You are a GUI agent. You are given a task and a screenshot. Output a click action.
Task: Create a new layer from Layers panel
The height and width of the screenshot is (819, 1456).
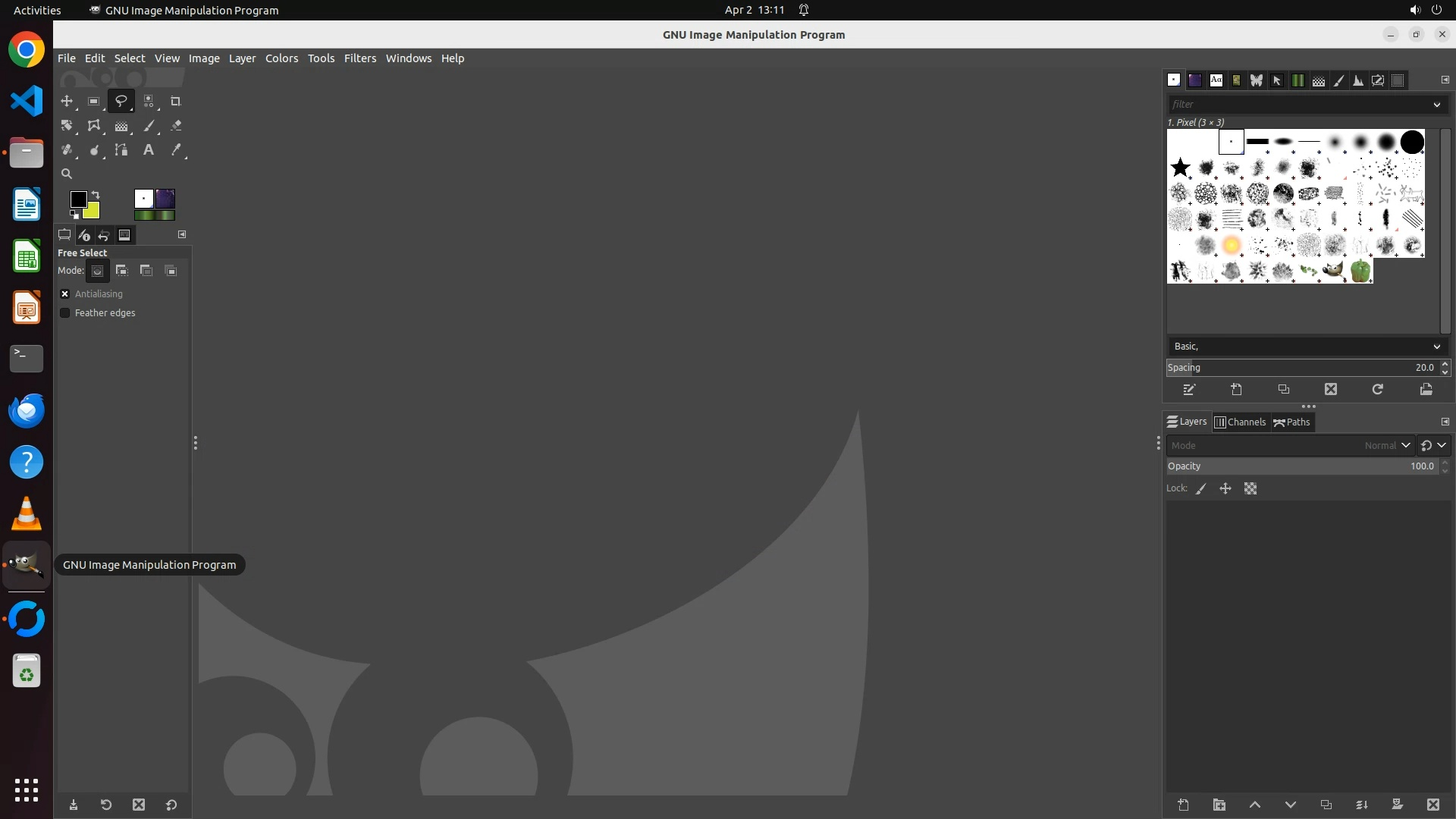1183,805
